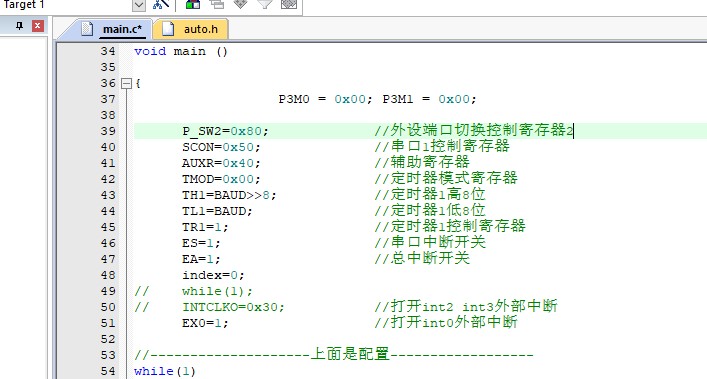Select the Target 1 combo box text
Viewport: 707px width, 379px height.
tap(24, 5)
